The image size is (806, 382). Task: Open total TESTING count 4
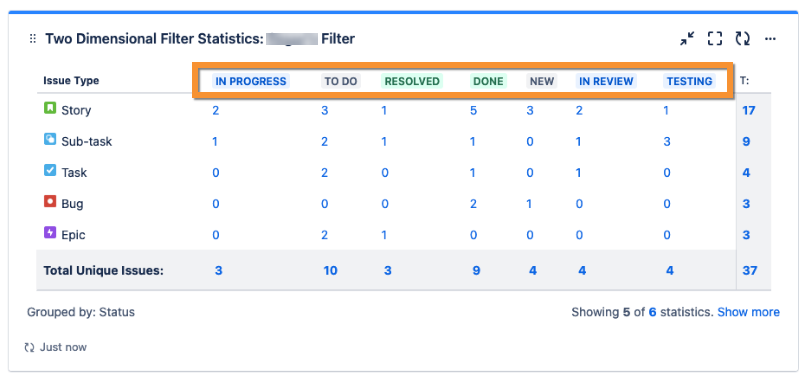[670, 270]
